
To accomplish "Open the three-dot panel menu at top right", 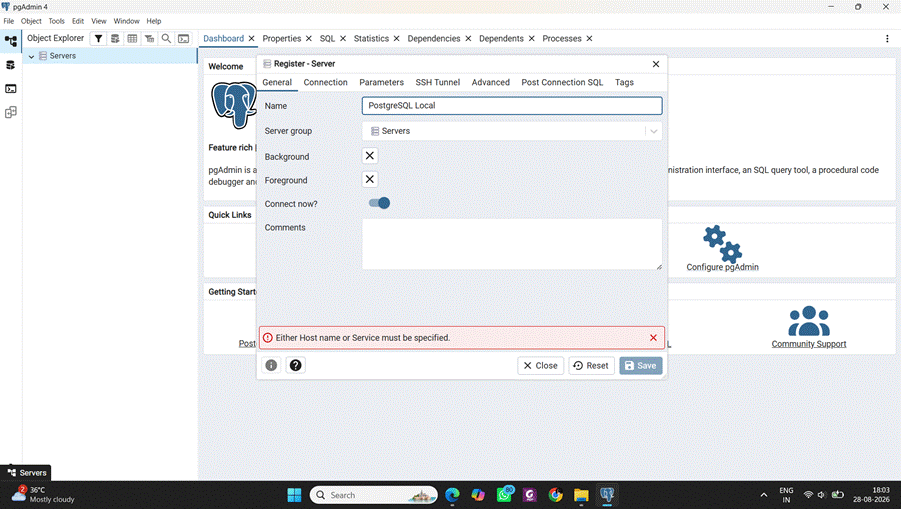I will (x=887, y=38).
